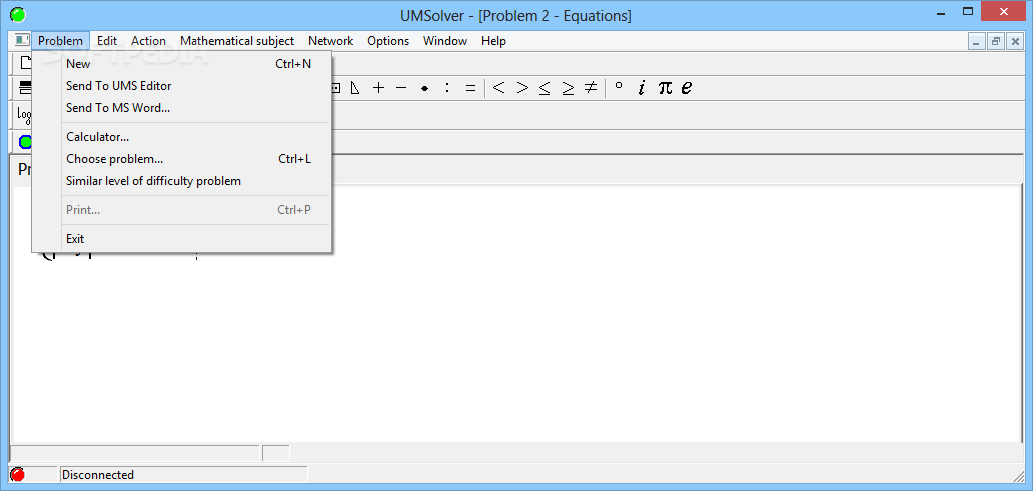Screen dimensions: 1033x491
Task: Open the MDI document system menu icon
Action: (x=22, y=41)
